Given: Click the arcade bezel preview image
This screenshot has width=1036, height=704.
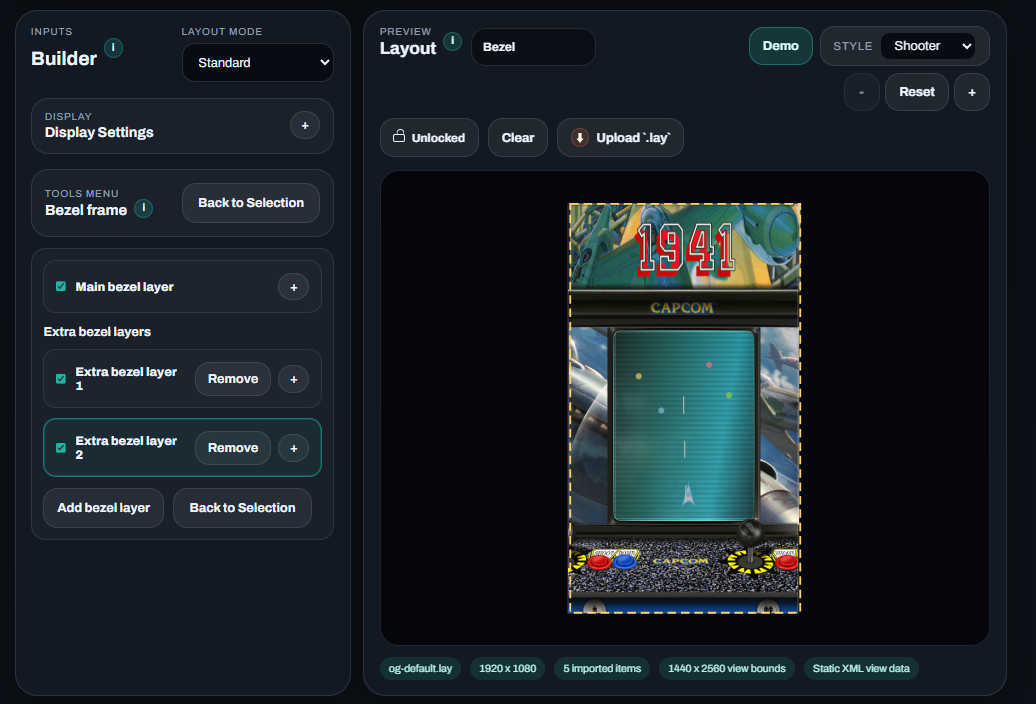Looking at the screenshot, I should point(684,408).
